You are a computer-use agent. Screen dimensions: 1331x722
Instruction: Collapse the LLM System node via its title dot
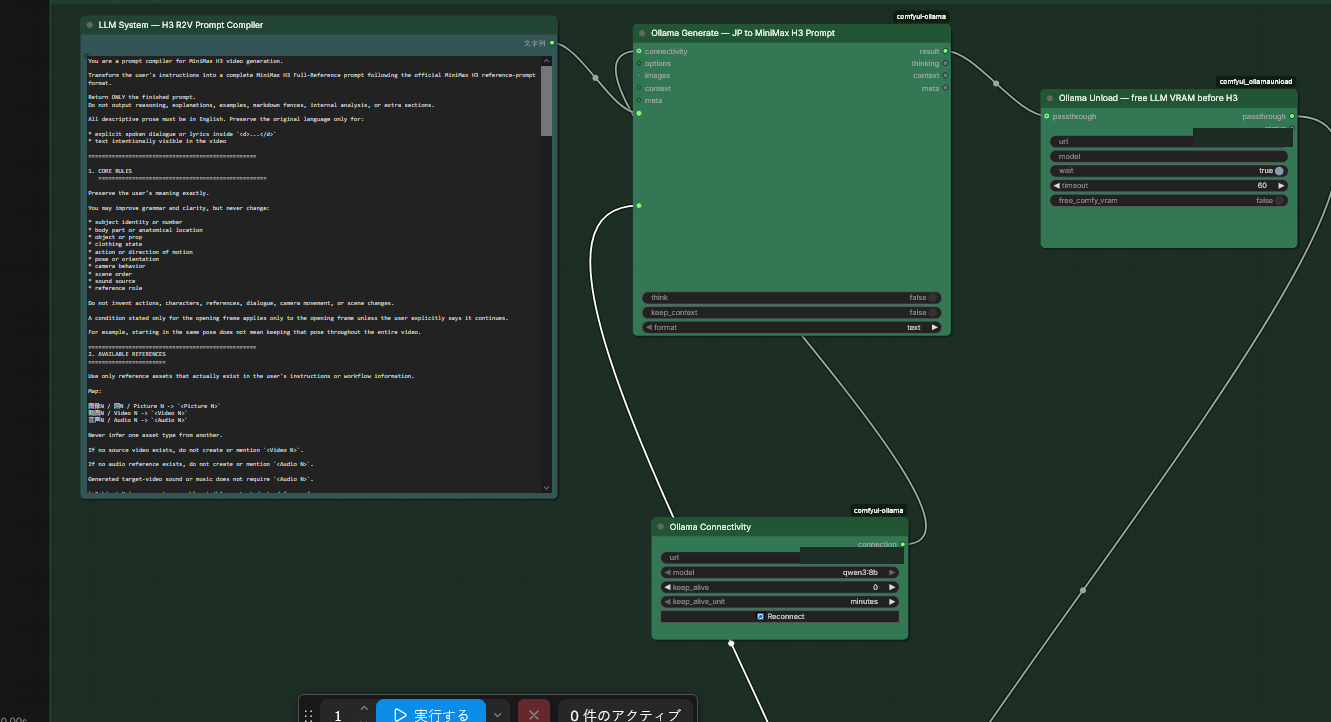click(90, 24)
